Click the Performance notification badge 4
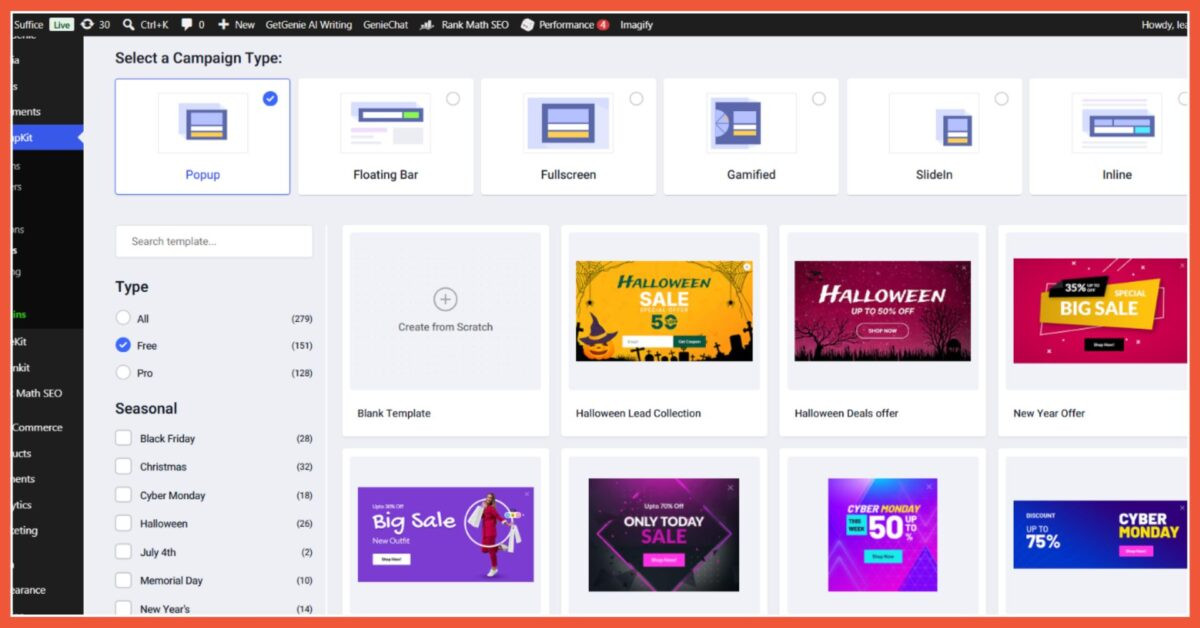 pos(603,24)
